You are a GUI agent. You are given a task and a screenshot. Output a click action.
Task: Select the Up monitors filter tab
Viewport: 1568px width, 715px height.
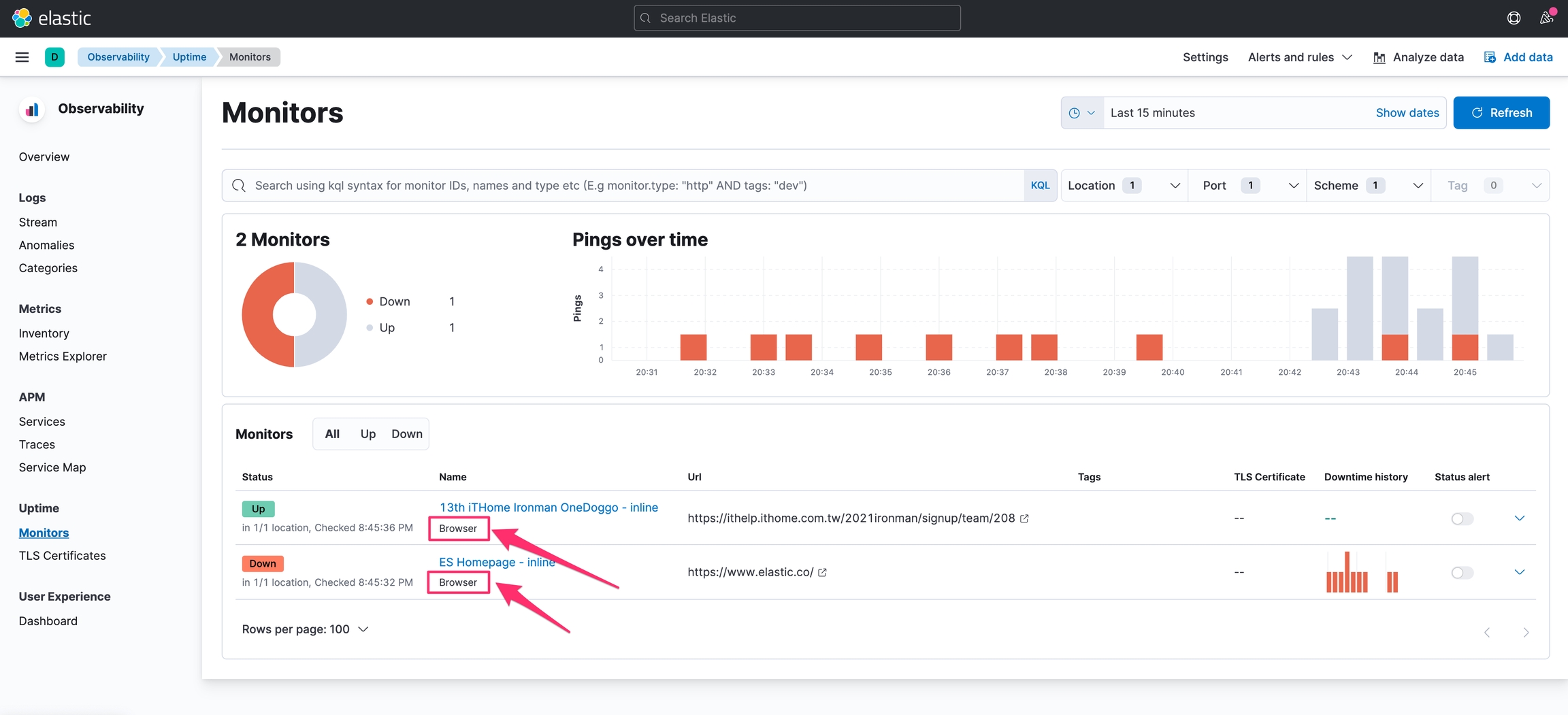pos(368,434)
